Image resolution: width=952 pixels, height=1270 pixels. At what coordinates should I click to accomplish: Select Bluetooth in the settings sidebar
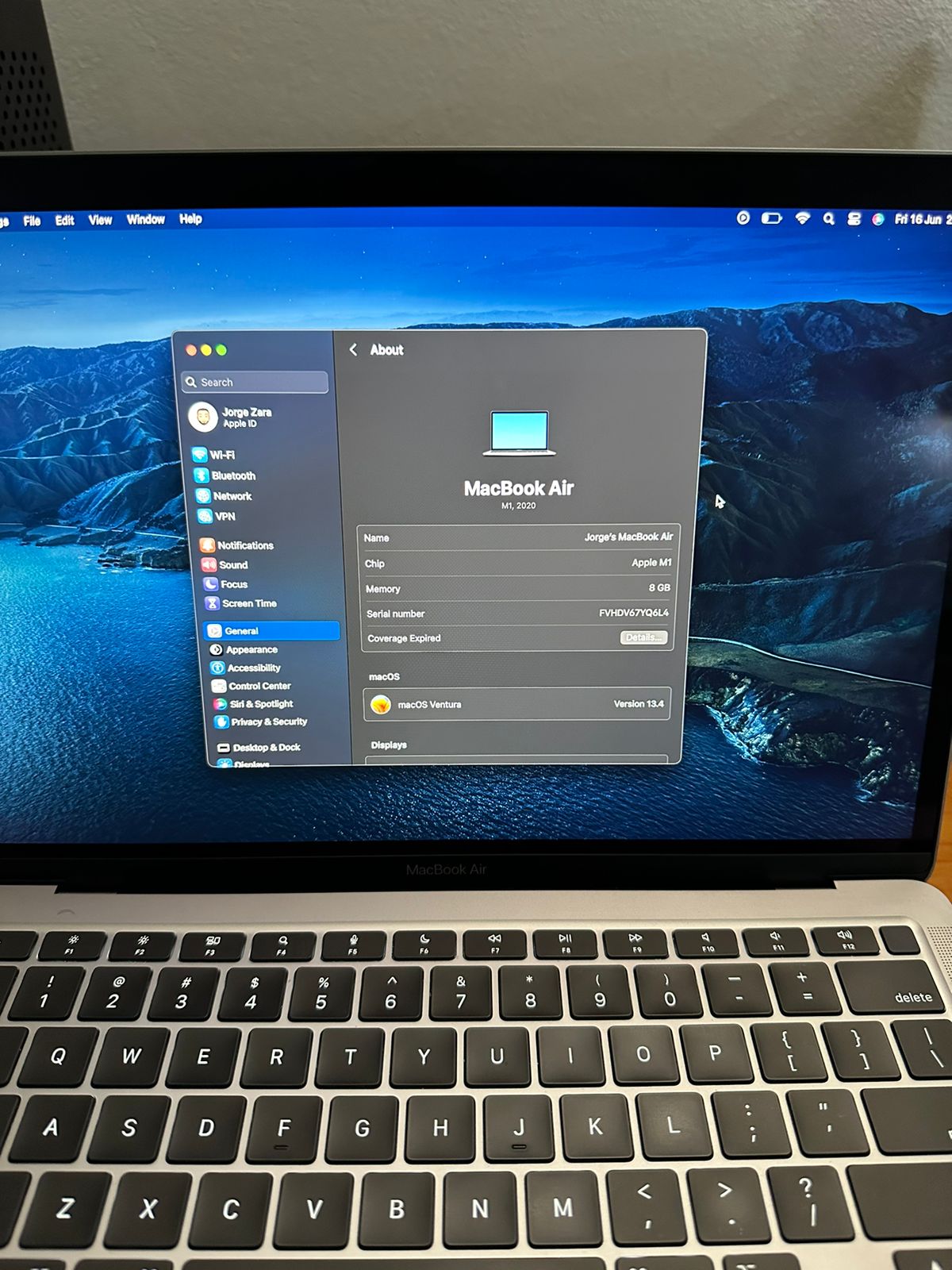click(x=225, y=475)
